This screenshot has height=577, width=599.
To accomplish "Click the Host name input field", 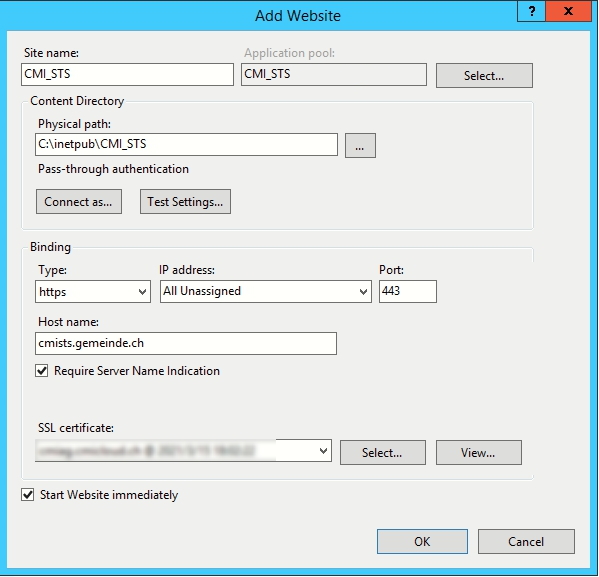I will click(186, 344).
